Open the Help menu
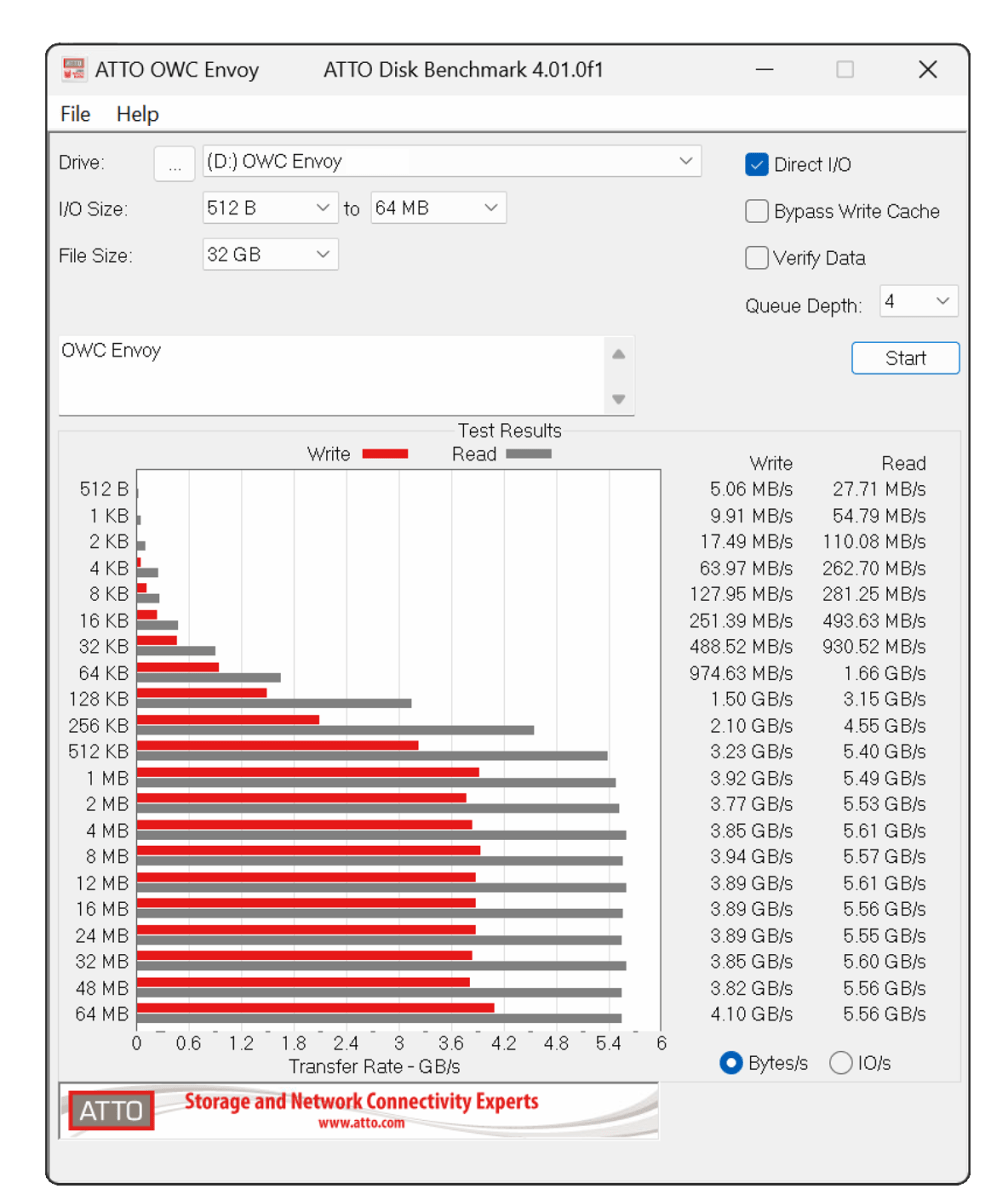Screen dimensions: 991x1200 pos(137,114)
